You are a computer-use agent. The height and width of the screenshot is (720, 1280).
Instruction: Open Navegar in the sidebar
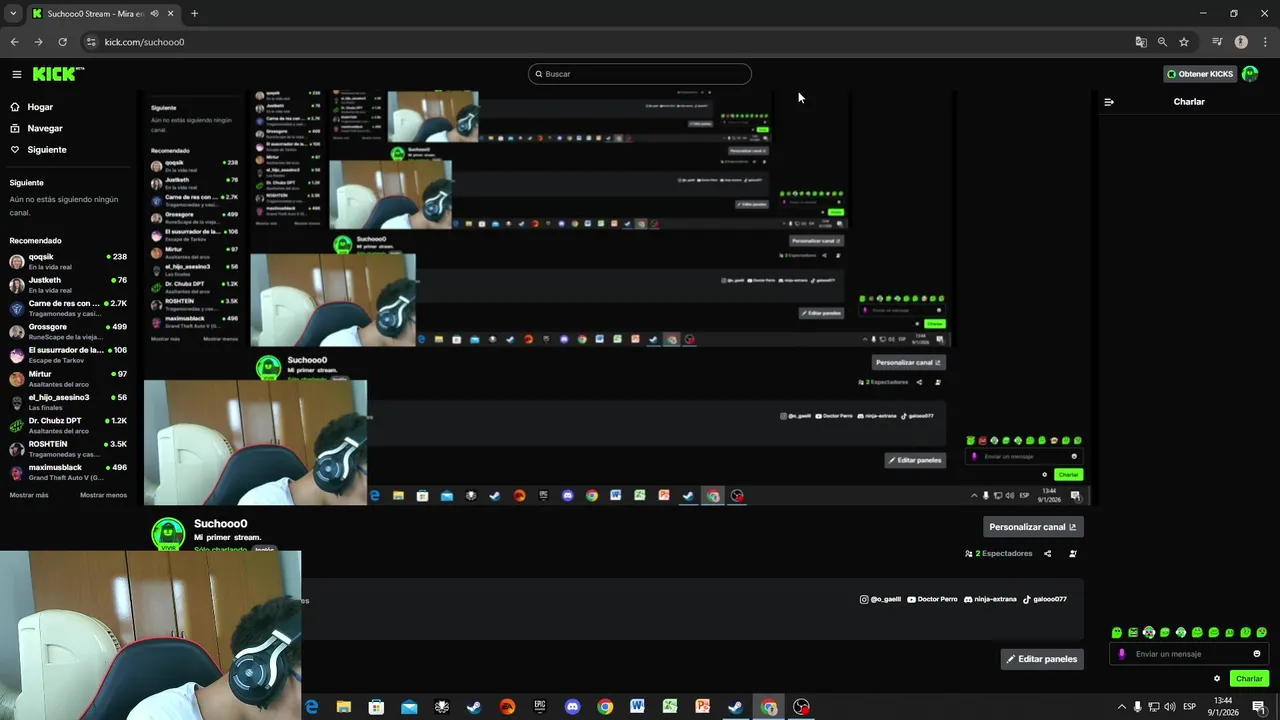pyautogui.click(x=45, y=128)
